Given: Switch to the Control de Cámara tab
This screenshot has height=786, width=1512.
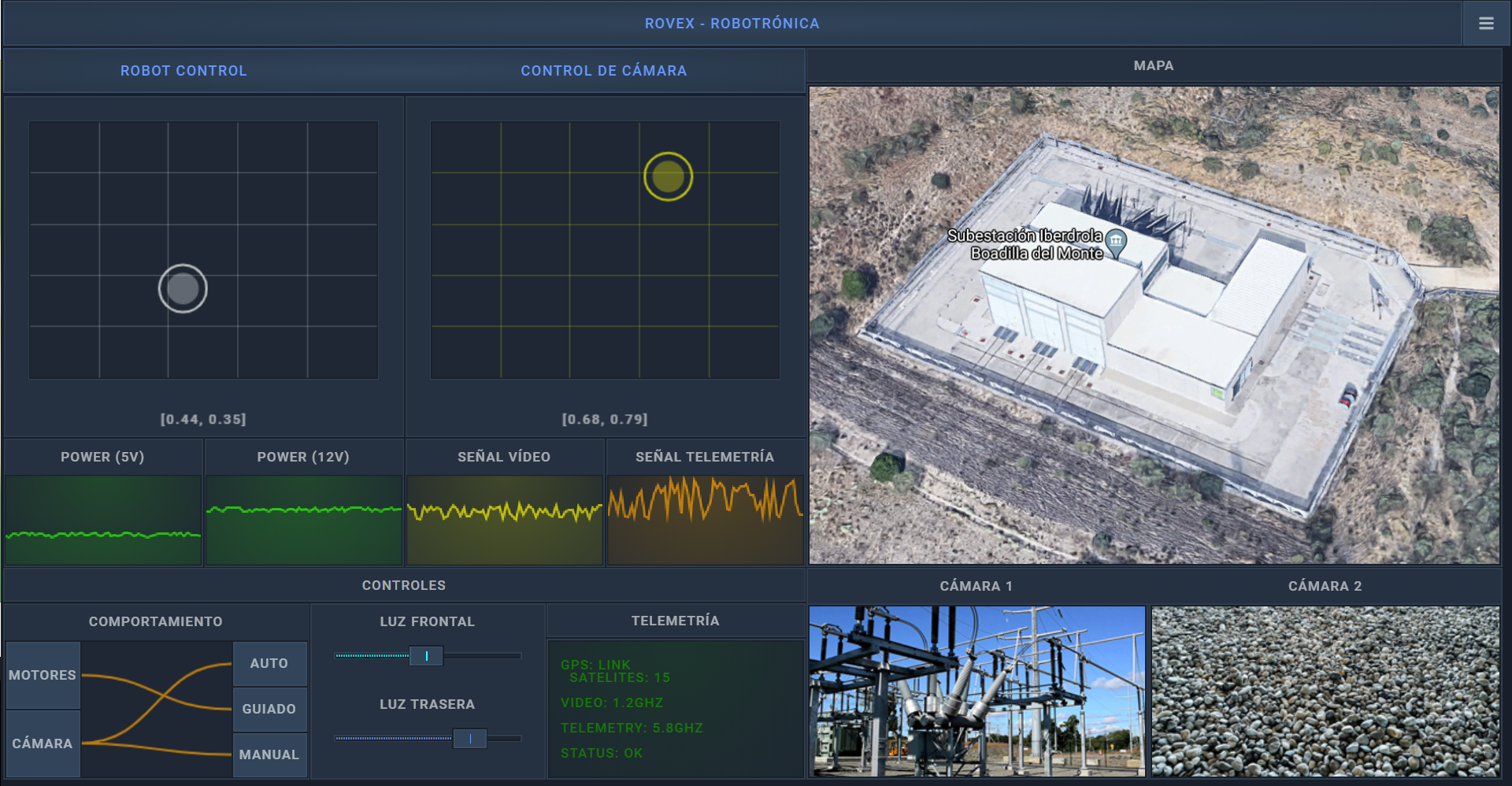Looking at the screenshot, I should [603, 71].
